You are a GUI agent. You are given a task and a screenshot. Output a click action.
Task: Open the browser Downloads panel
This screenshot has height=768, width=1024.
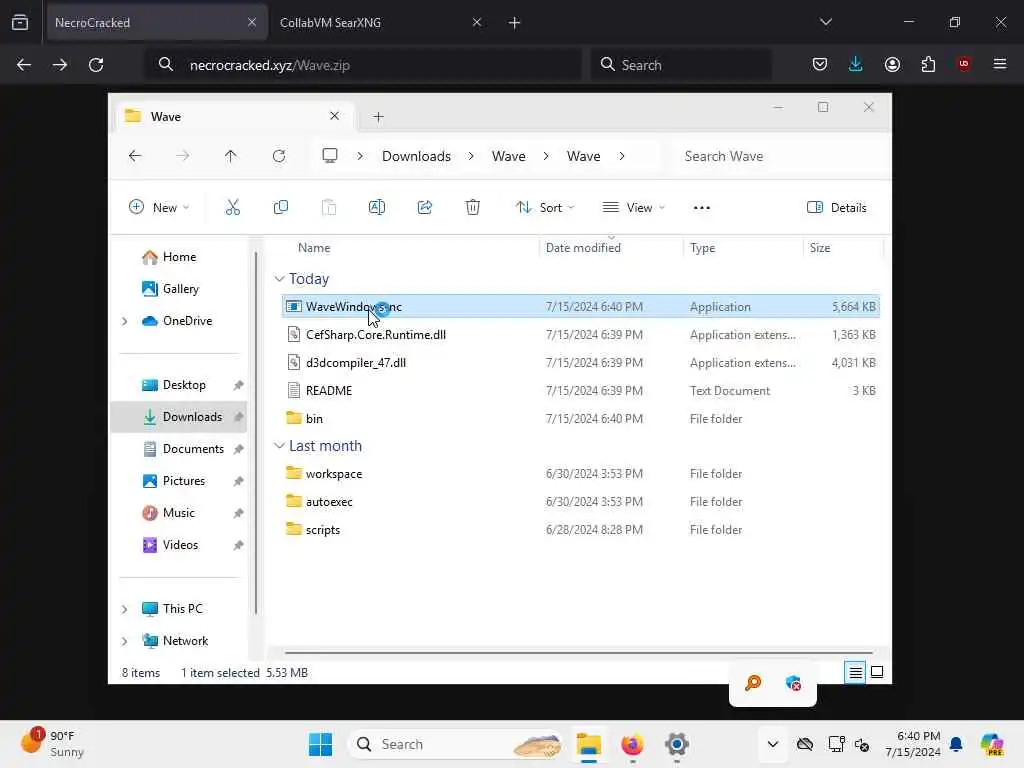click(x=856, y=64)
